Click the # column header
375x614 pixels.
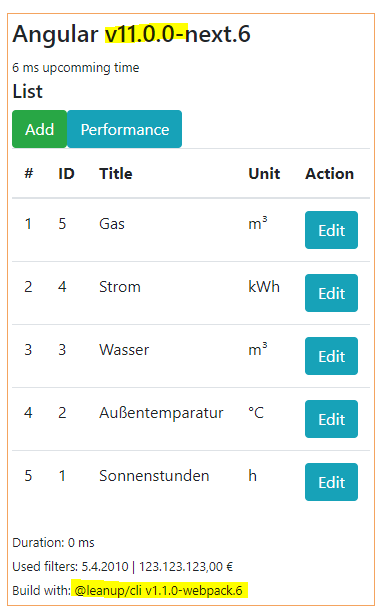point(29,173)
